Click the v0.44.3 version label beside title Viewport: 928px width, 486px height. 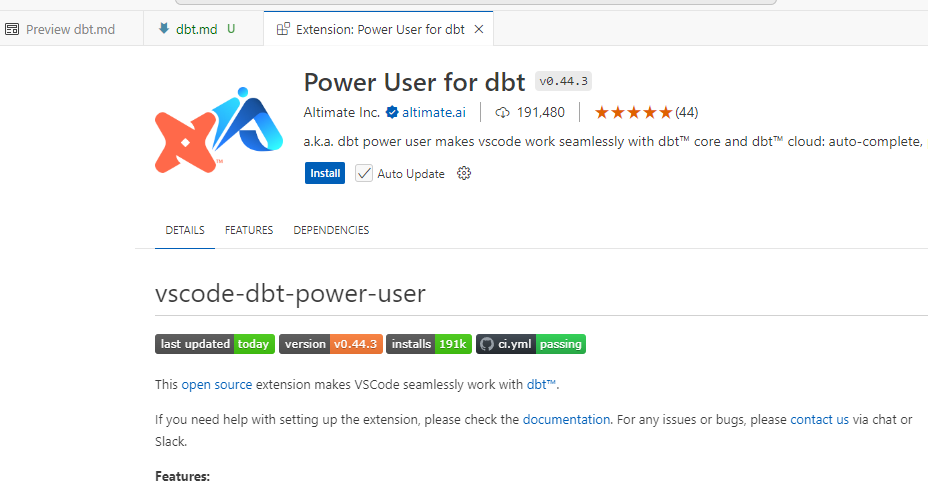(563, 81)
